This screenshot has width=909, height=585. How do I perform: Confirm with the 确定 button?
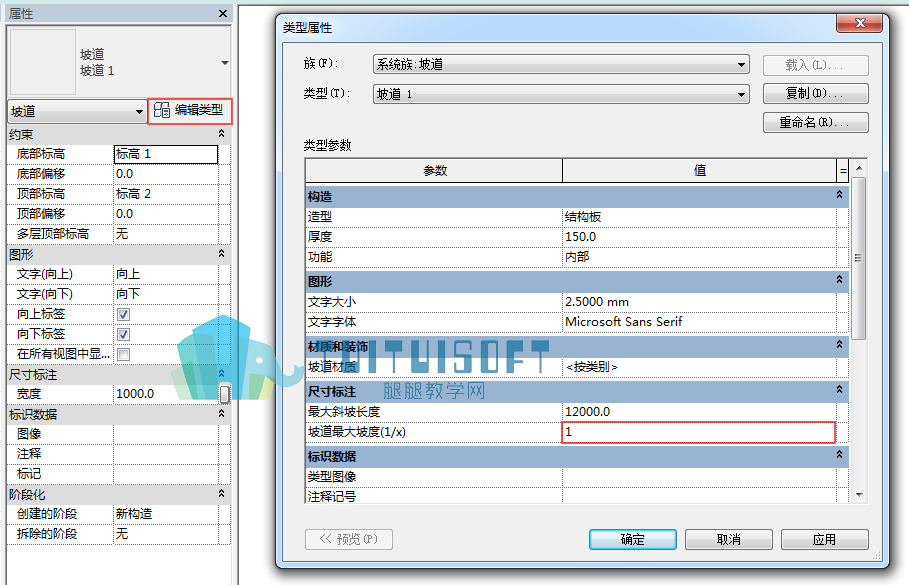click(632, 539)
